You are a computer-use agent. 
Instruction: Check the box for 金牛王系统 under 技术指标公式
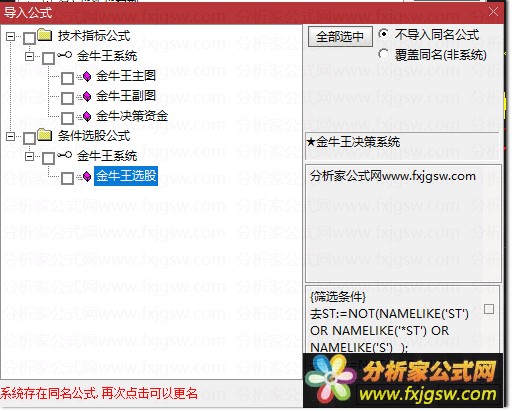[x=49, y=58]
